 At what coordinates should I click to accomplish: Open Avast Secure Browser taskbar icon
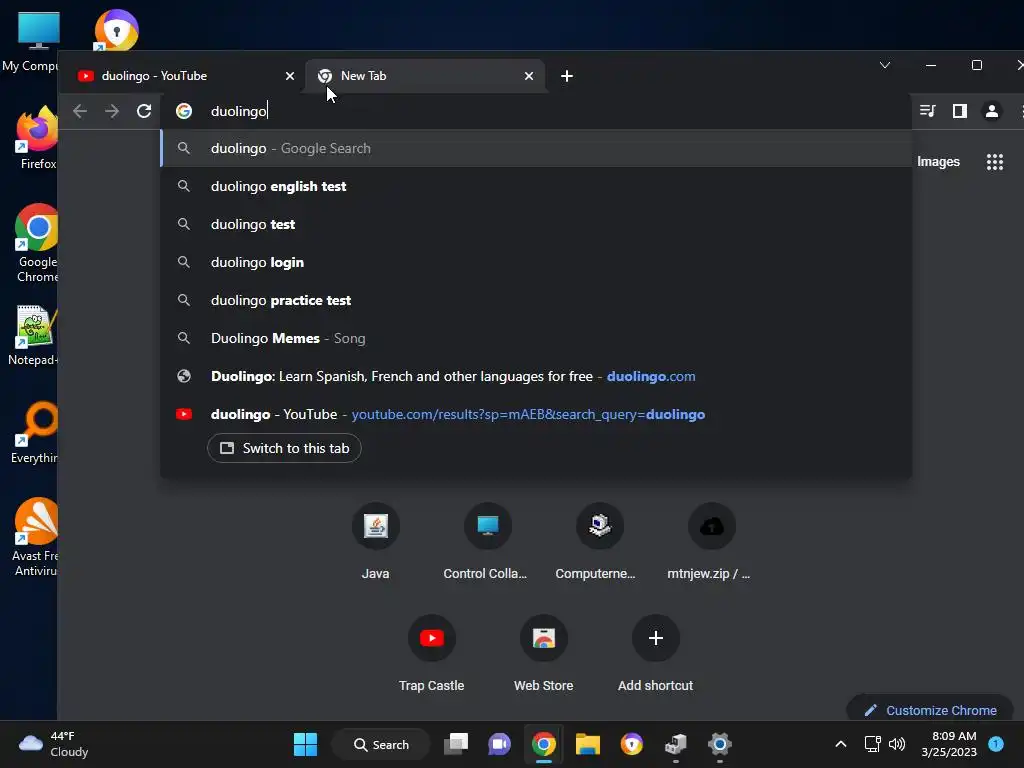pos(632,744)
